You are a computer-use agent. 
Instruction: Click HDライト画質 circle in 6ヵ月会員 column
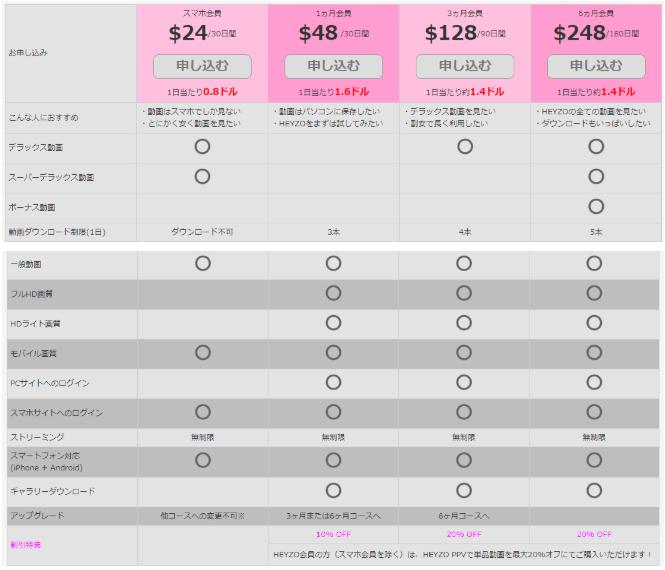point(595,323)
